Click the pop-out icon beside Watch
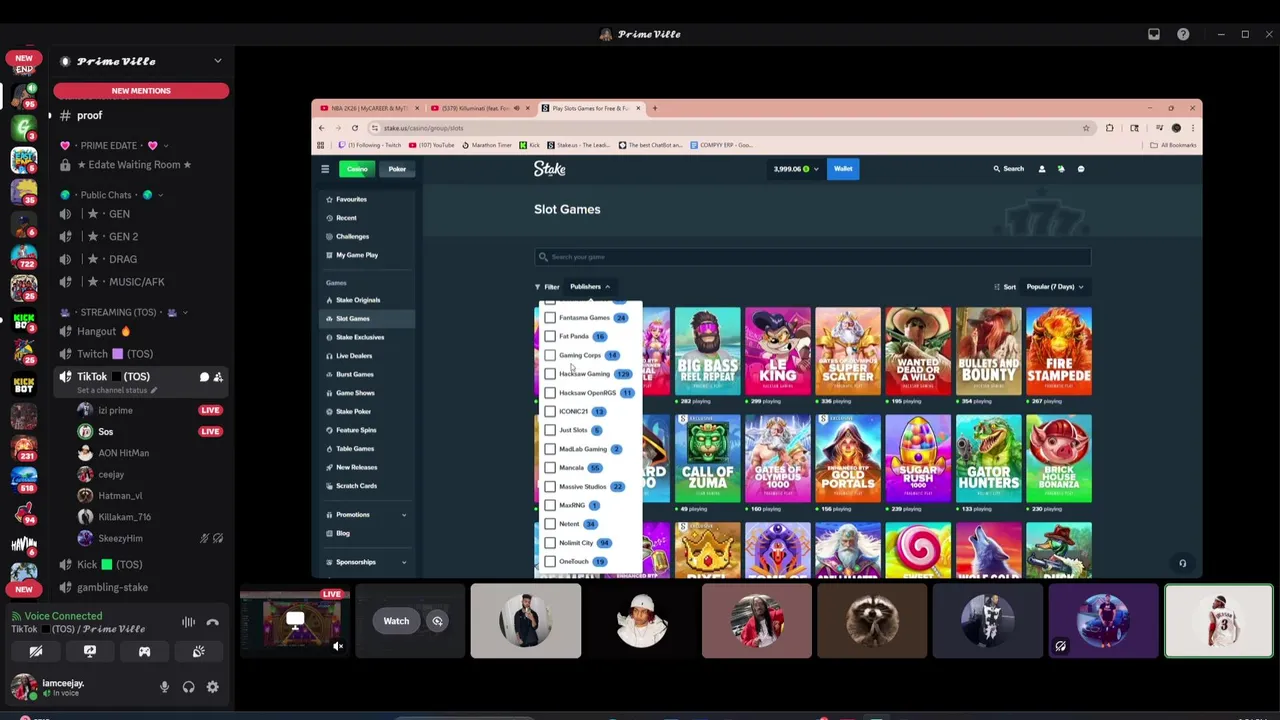 [437, 621]
